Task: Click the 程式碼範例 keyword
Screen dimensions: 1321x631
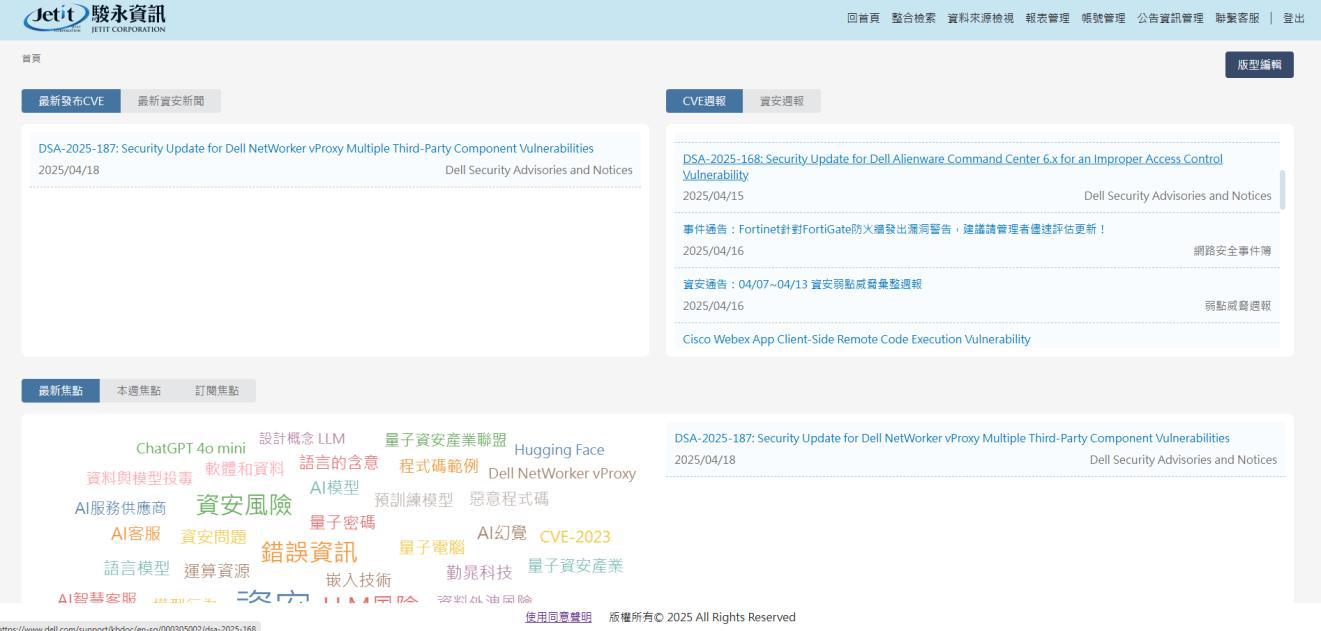Action: pyautogui.click(x=439, y=466)
